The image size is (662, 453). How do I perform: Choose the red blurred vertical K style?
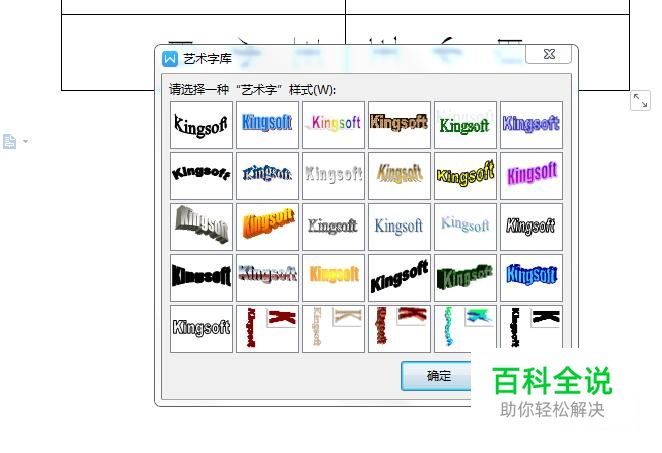click(399, 329)
